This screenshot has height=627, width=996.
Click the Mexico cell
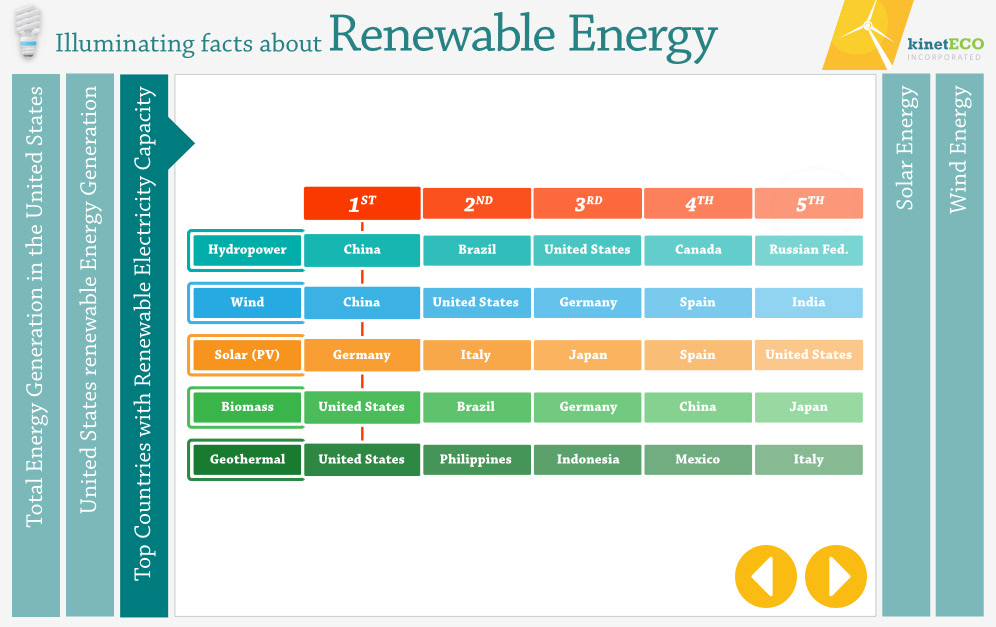[698, 459]
